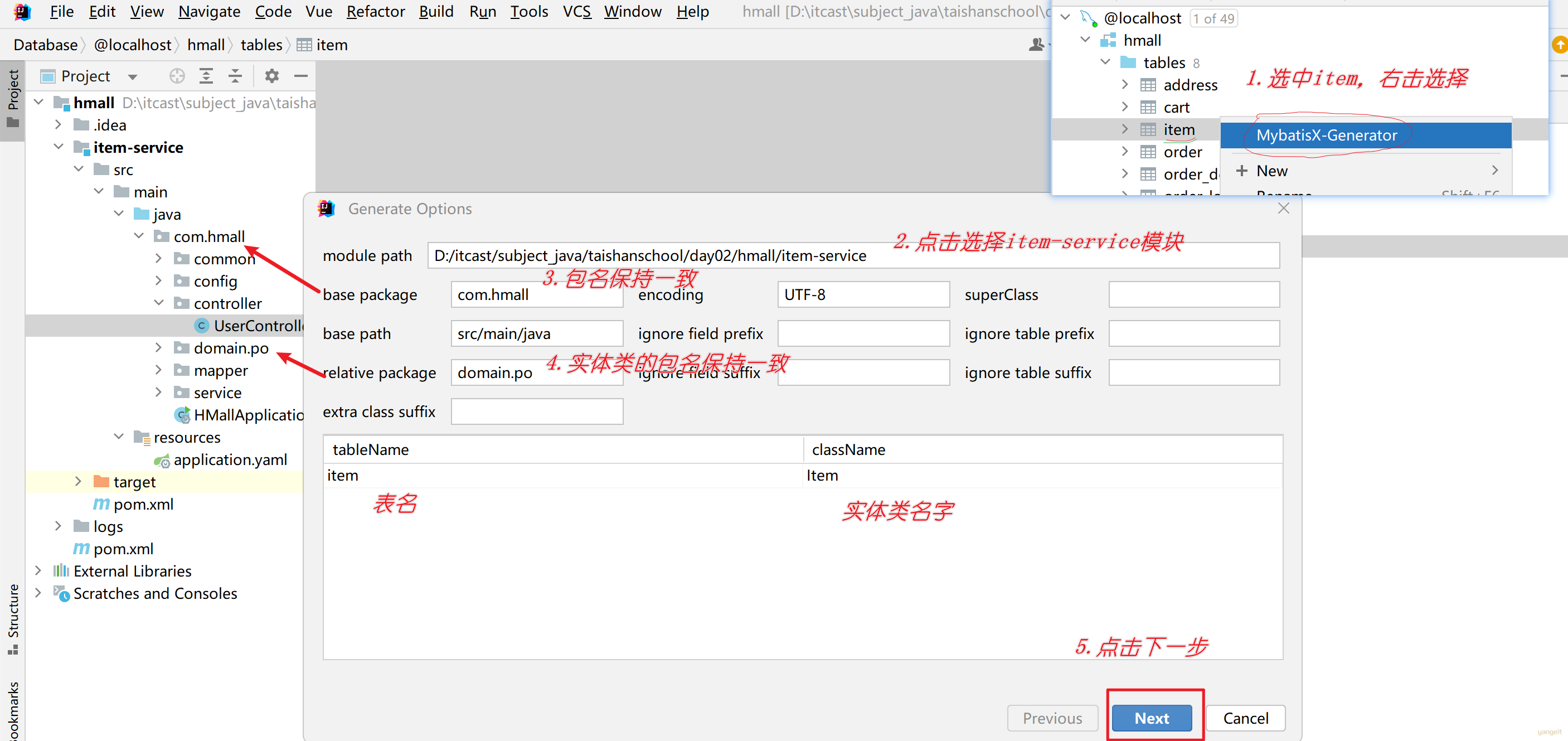This screenshot has width=1568, height=741.
Task: Open the Refactor menu
Action: point(375,12)
